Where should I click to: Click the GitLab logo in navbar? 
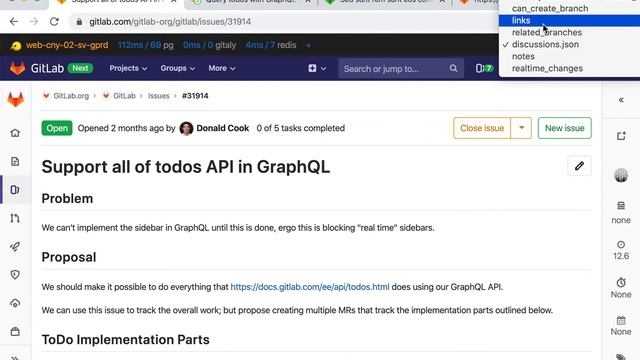pyautogui.click(x=18, y=68)
